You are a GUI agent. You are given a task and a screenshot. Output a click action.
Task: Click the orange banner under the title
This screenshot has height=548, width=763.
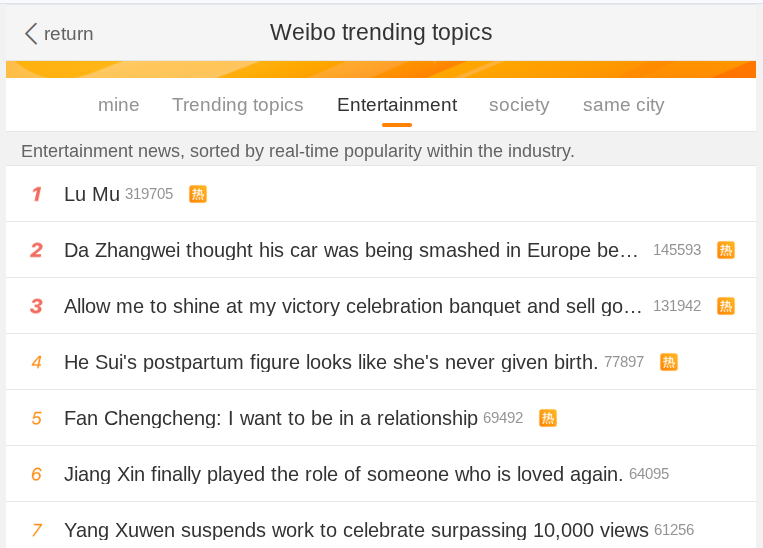click(381, 70)
